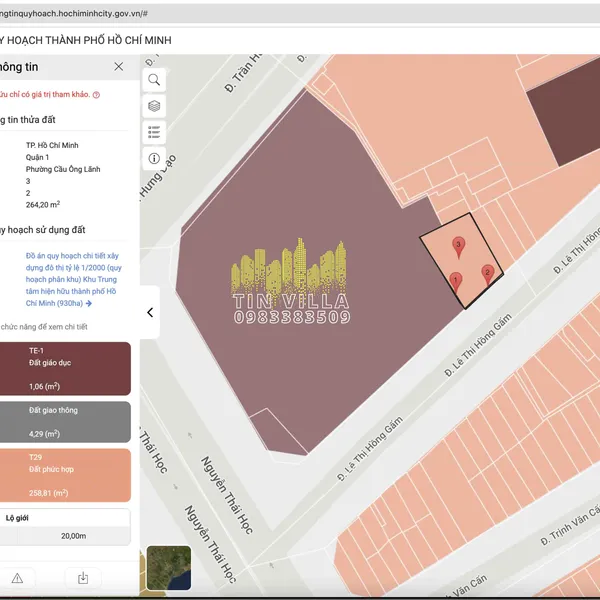Show the map legend list

(154, 132)
